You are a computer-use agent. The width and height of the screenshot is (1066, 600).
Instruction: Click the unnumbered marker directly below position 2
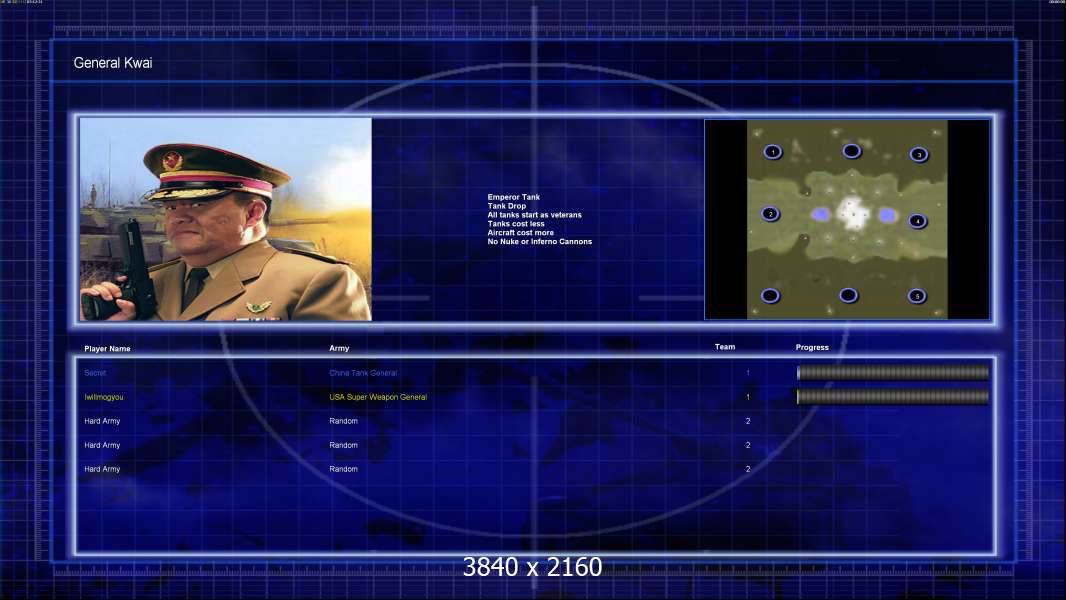770,296
